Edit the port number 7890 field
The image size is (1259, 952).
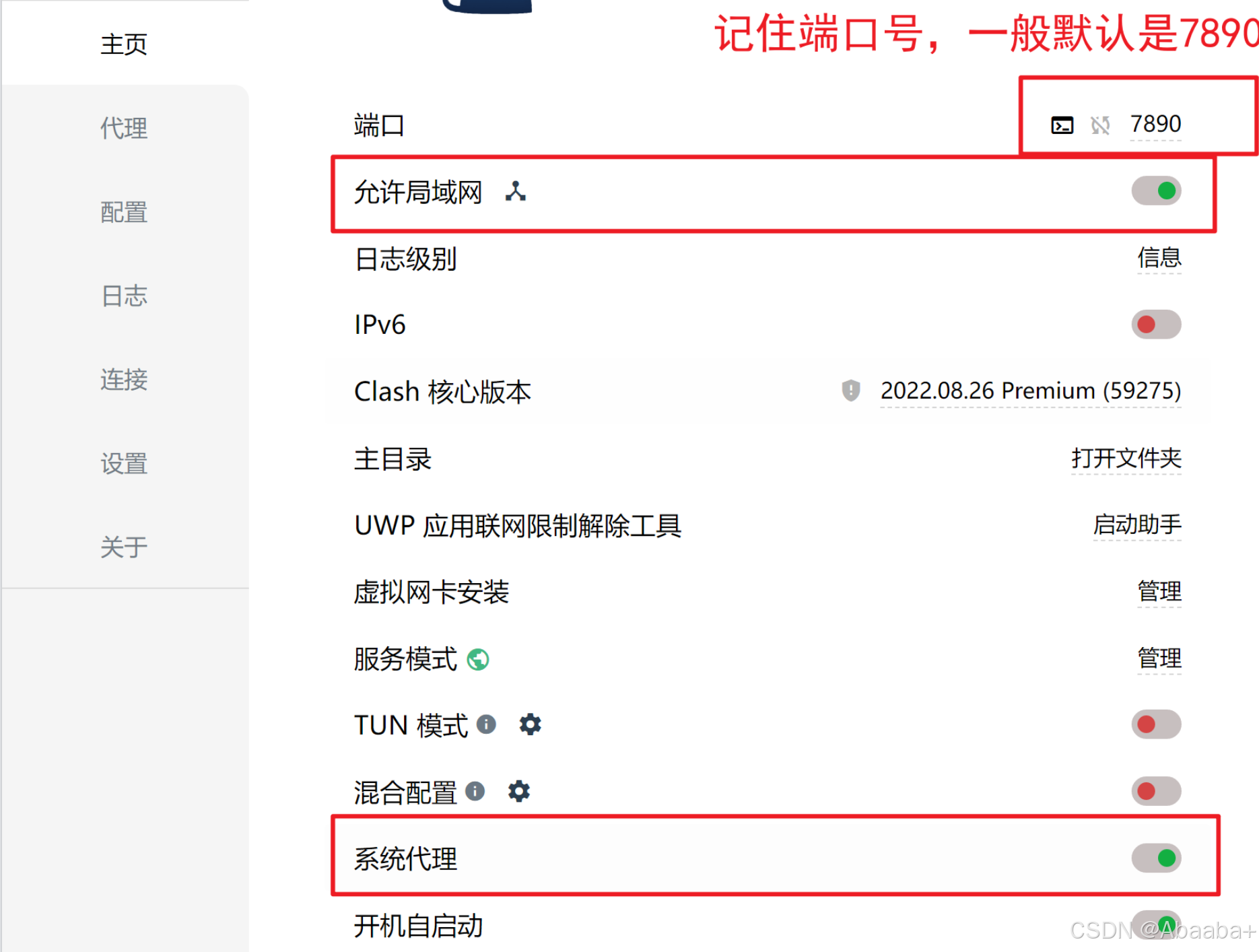[1155, 125]
